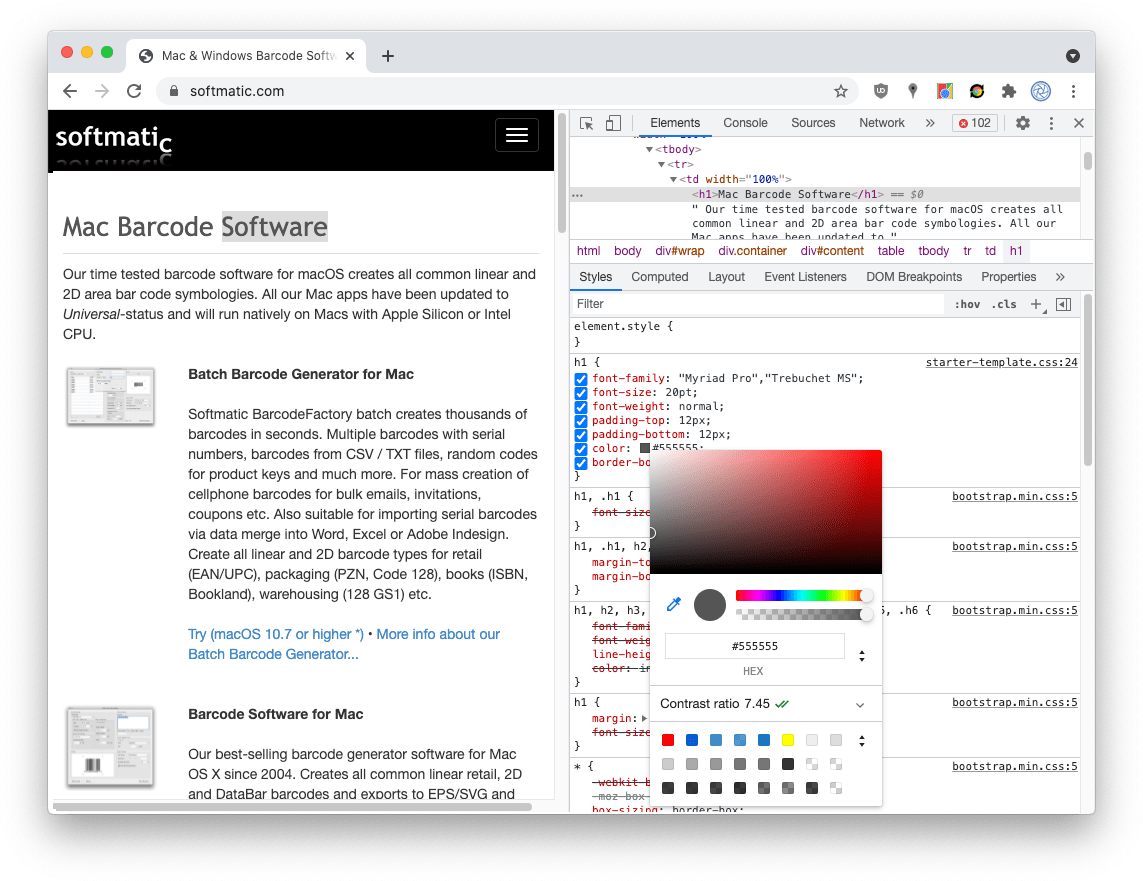Image resolution: width=1143 pixels, height=881 pixels.
Task: Open DevTools settings gear
Action: point(1022,122)
